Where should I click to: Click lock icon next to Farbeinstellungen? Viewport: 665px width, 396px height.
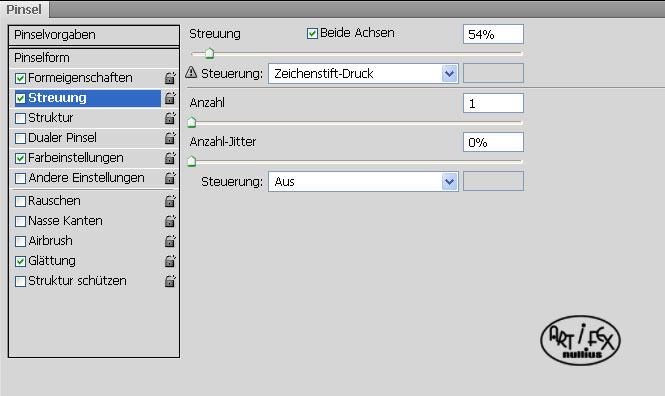(170, 158)
